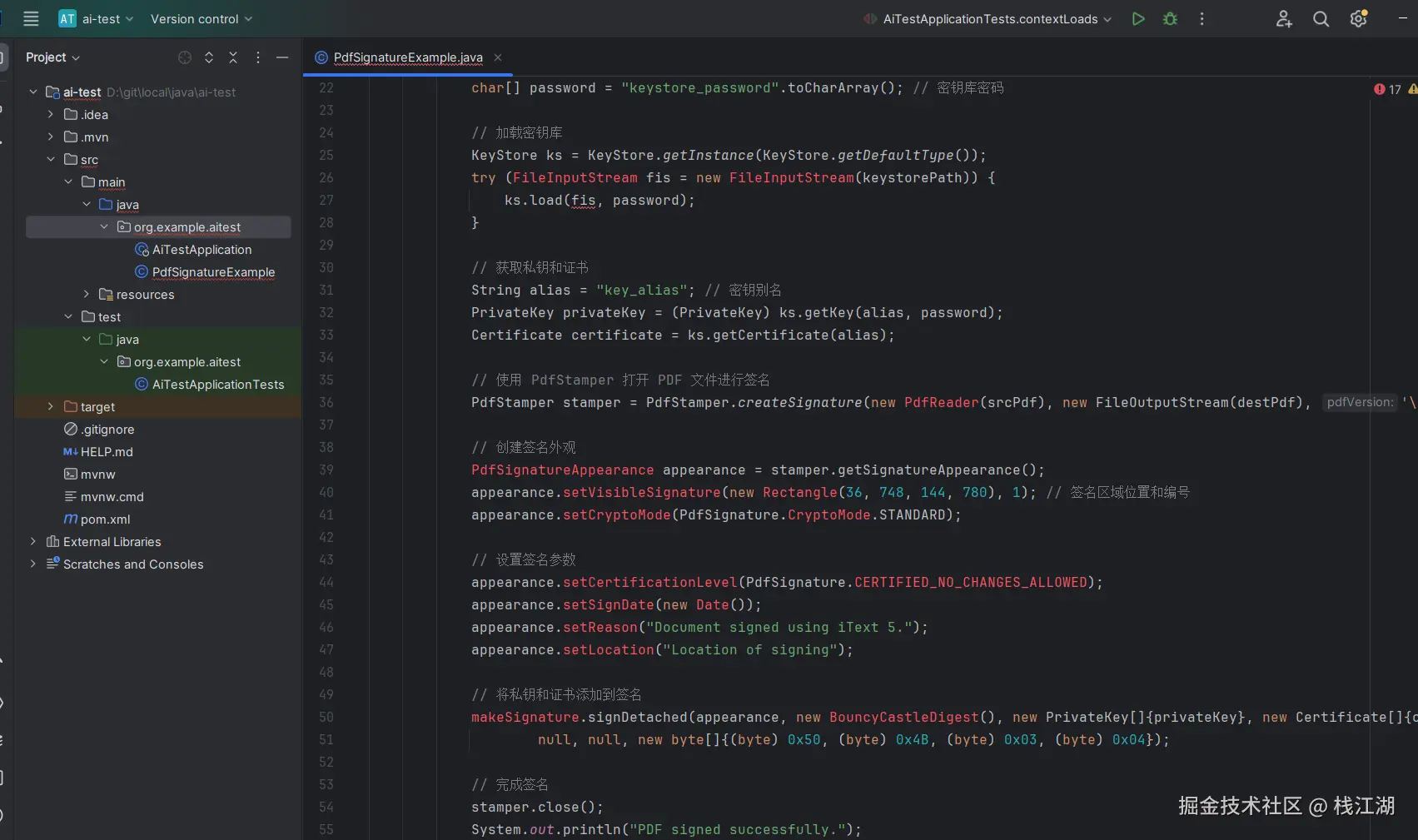Image resolution: width=1418 pixels, height=840 pixels.
Task: Click stamper.close() on line 54
Action: tap(537, 807)
